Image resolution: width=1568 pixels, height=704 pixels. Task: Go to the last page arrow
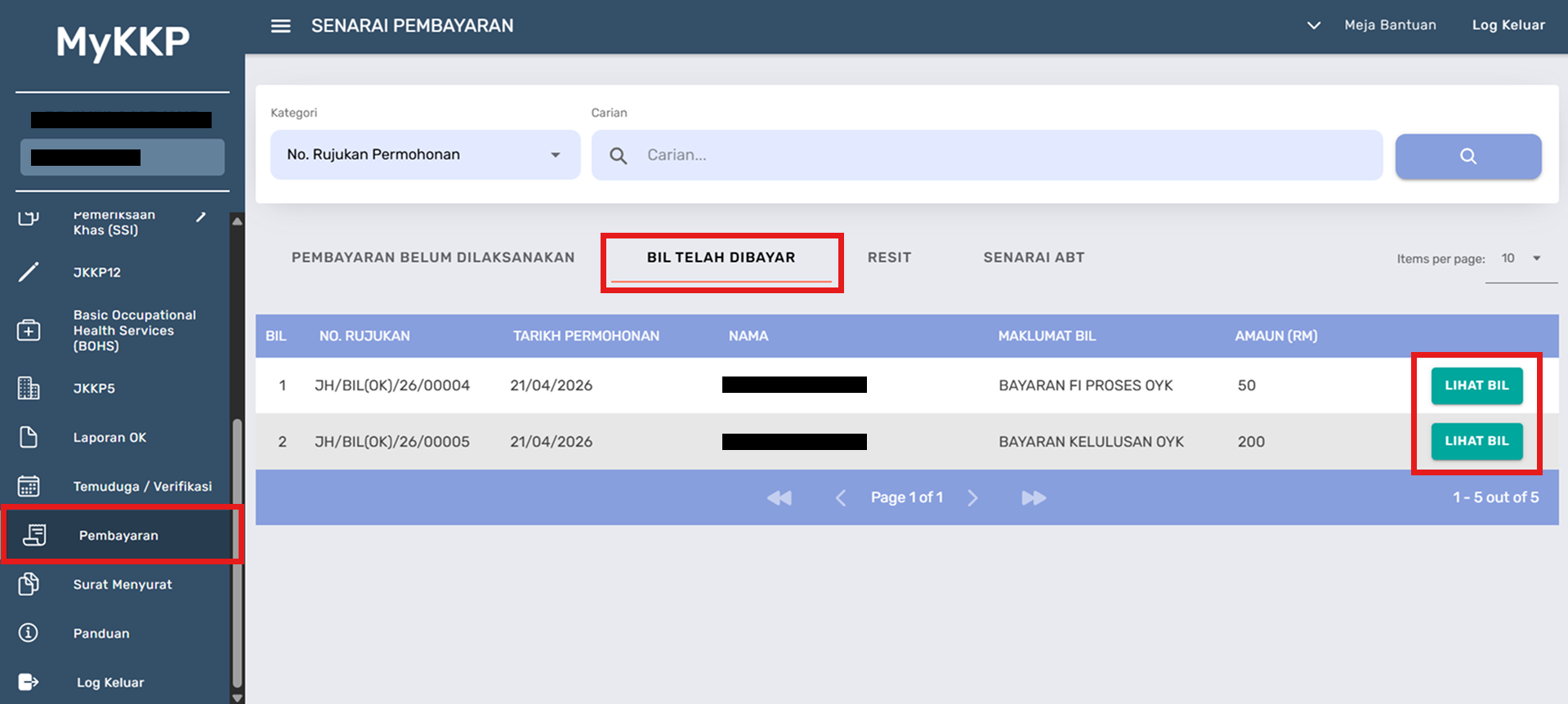tap(1034, 497)
